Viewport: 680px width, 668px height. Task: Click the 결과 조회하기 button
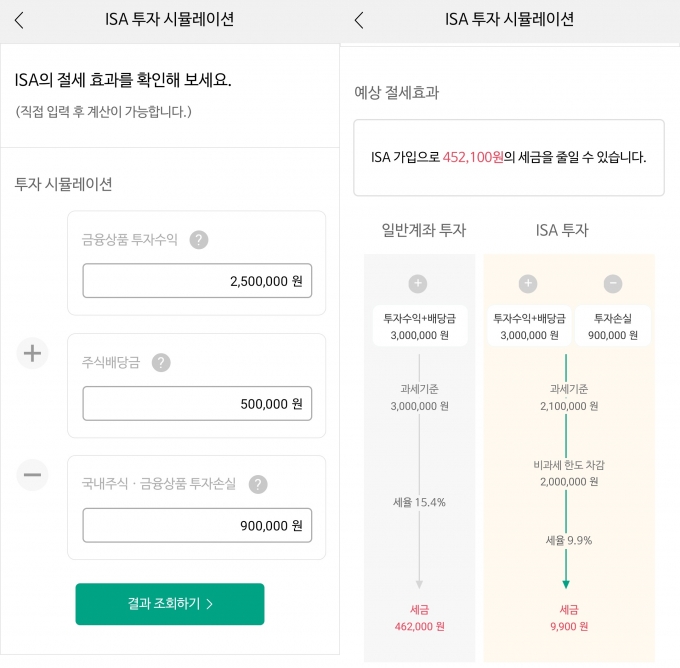point(170,604)
